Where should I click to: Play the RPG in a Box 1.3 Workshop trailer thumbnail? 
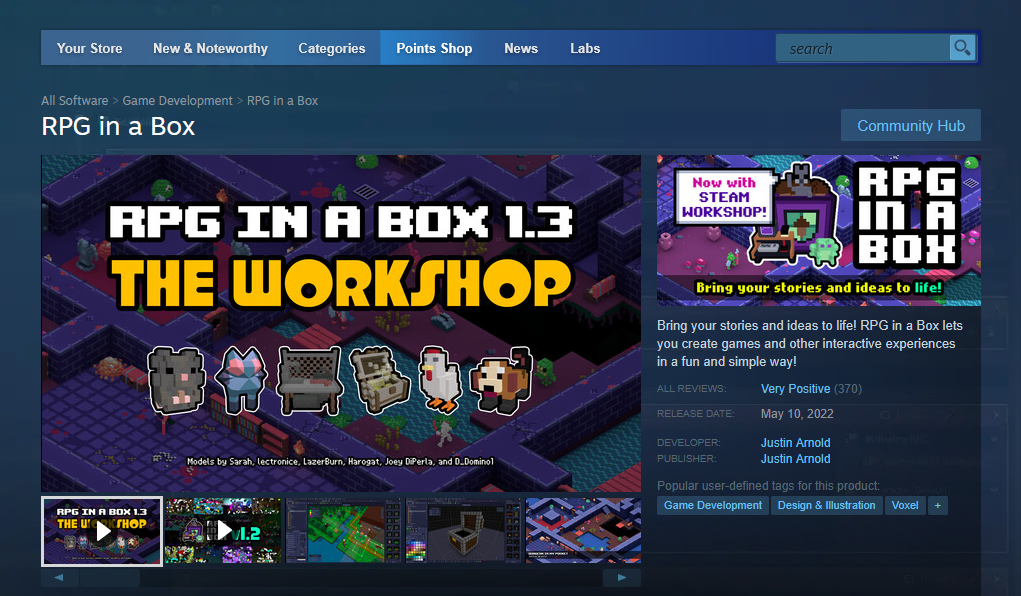tap(102, 531)
